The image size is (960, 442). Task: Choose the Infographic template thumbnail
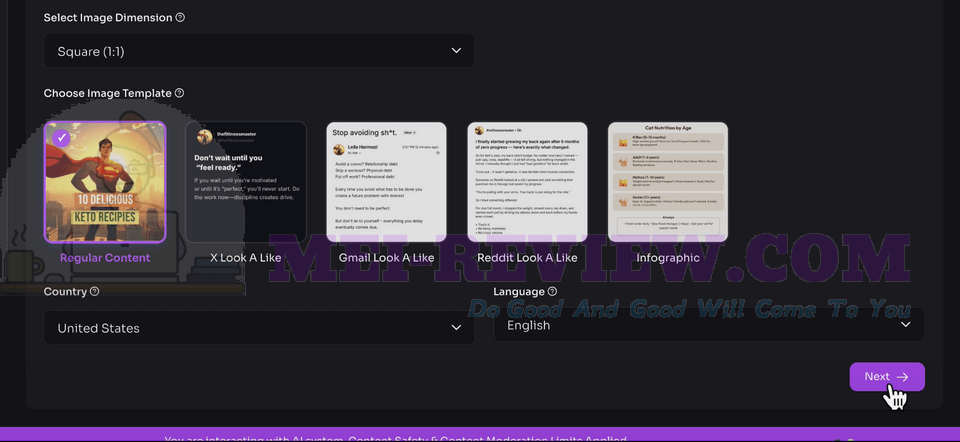tap(668, 182)
